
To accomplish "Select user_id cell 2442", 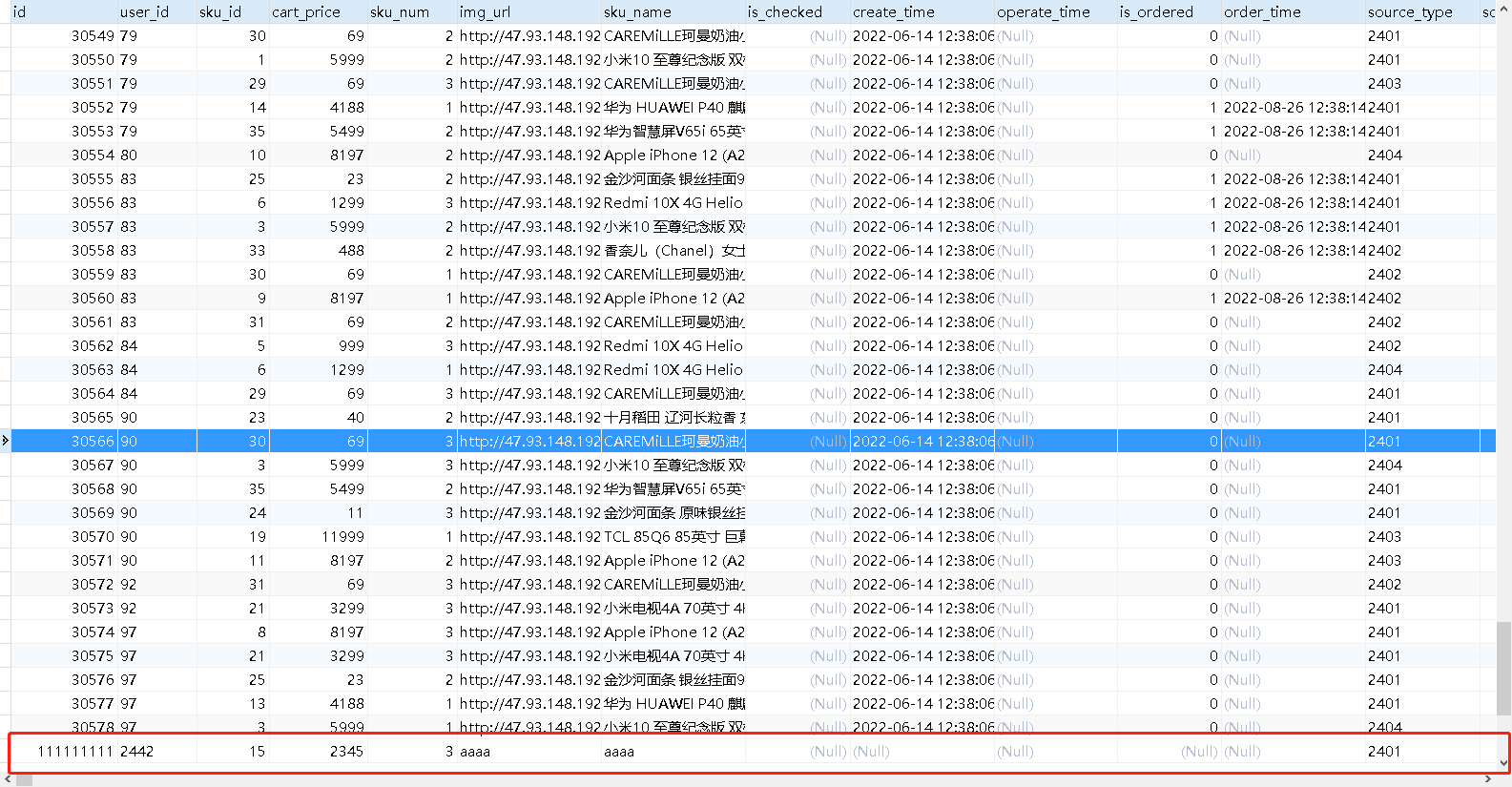I will pyautogui.click(x=156, y=751).
